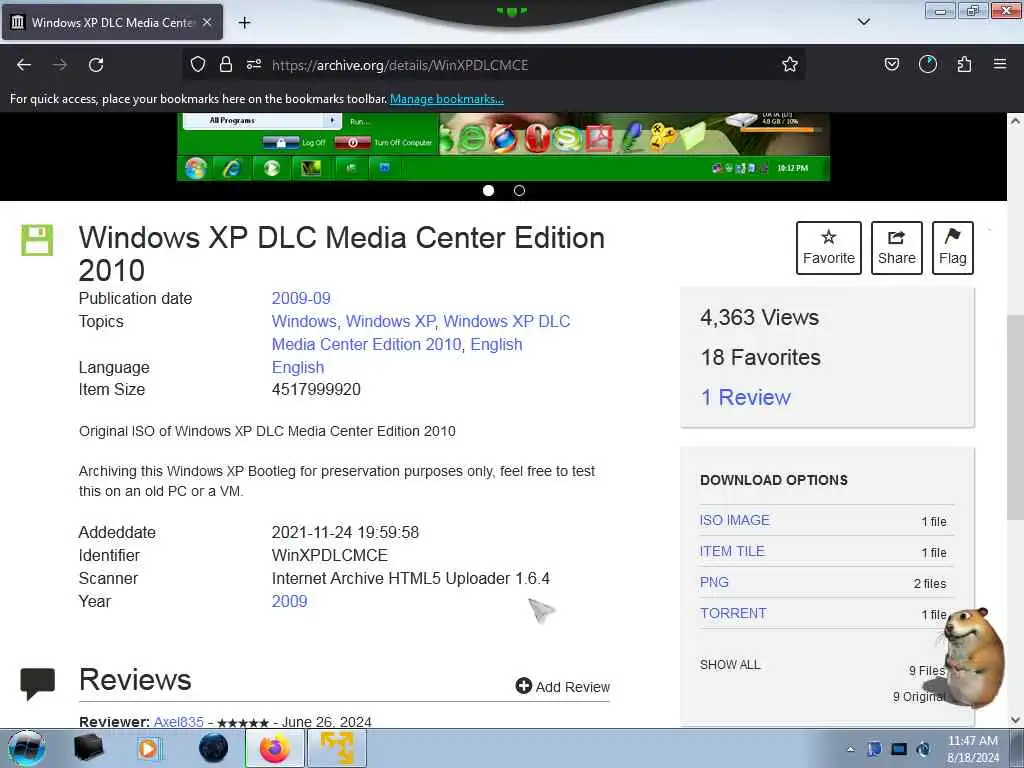Open the black box taskbar icon

click(88, 748)
